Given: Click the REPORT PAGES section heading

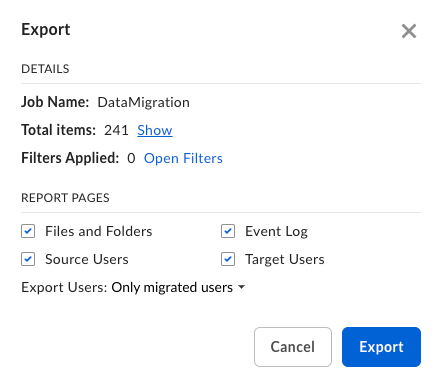Looking at the screenshot, I should (x=65, y=198).
